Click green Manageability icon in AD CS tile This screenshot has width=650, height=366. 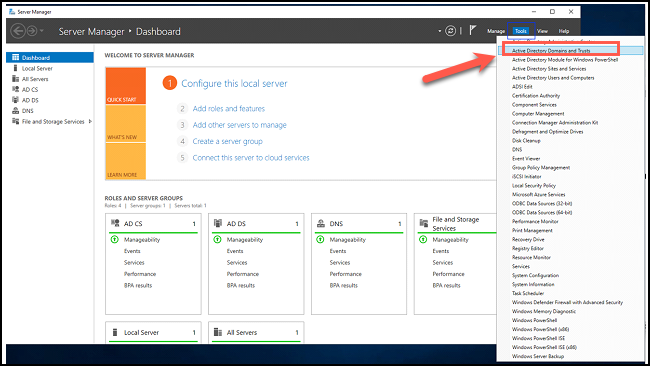[x=114, y=239]
